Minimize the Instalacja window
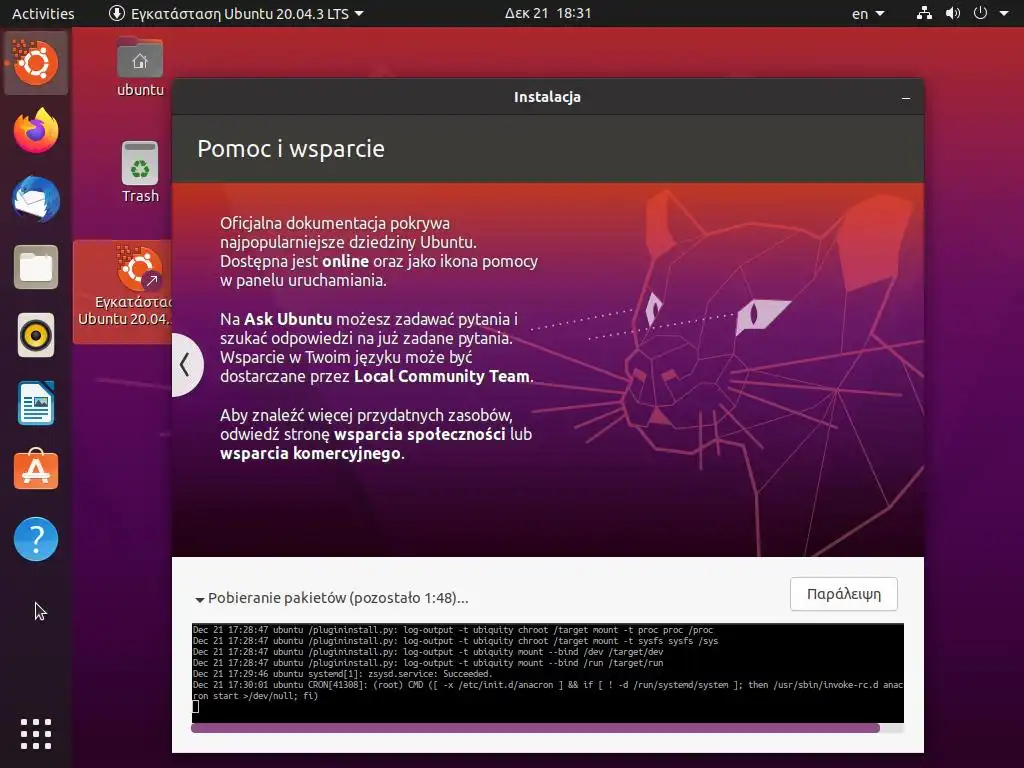 [x=906, y=98]
